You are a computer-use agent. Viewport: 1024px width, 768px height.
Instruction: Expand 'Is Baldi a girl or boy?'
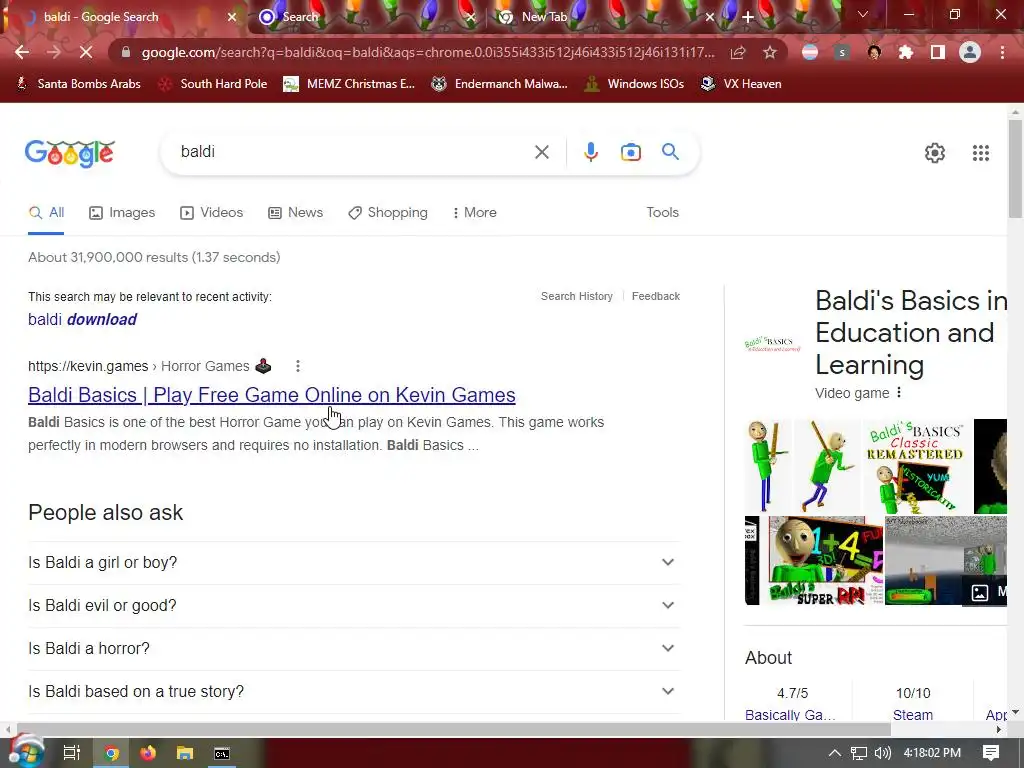click(353, 562)
